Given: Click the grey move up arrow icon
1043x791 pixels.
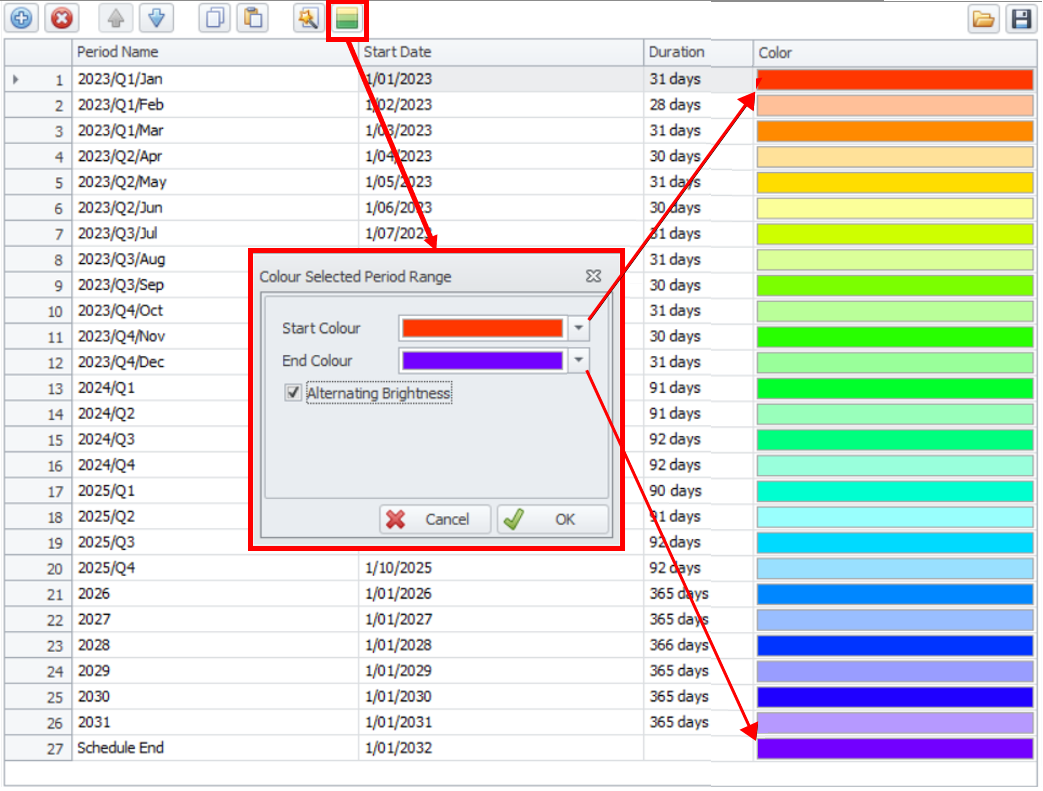Looking at the screenshot, I should coord(116,18).
